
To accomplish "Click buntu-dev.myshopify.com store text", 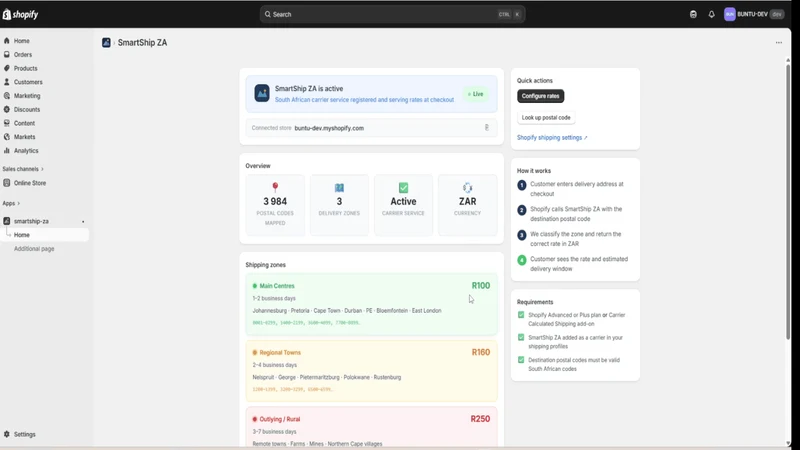I will [329, 128].
